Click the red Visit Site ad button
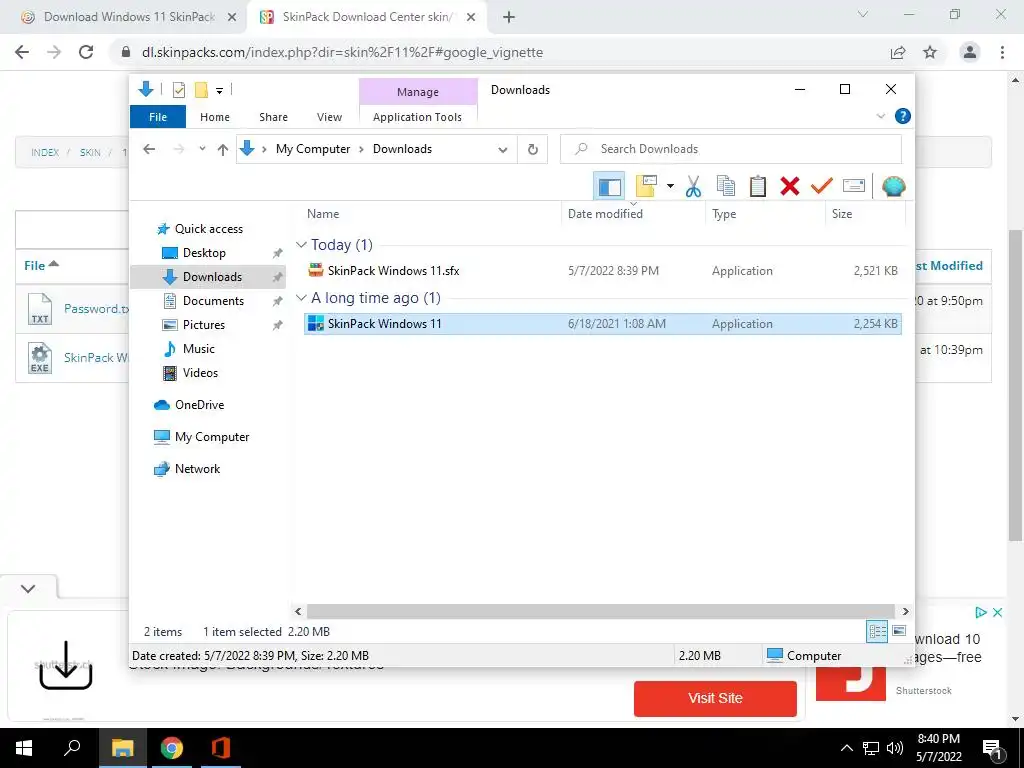Image resolution: width=1024 pixels, height=768 pixels. point(715,698)
